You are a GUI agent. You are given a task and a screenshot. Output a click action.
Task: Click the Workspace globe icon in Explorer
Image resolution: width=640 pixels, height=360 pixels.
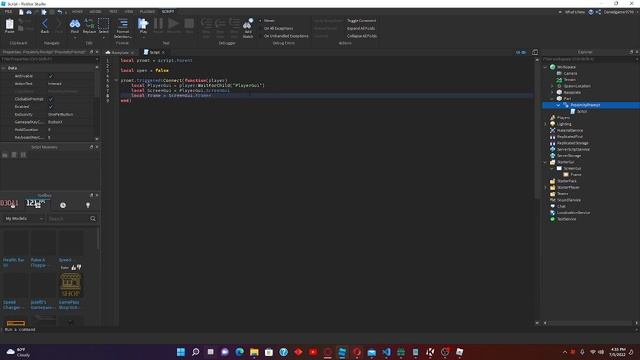click(x=553, y=67)
